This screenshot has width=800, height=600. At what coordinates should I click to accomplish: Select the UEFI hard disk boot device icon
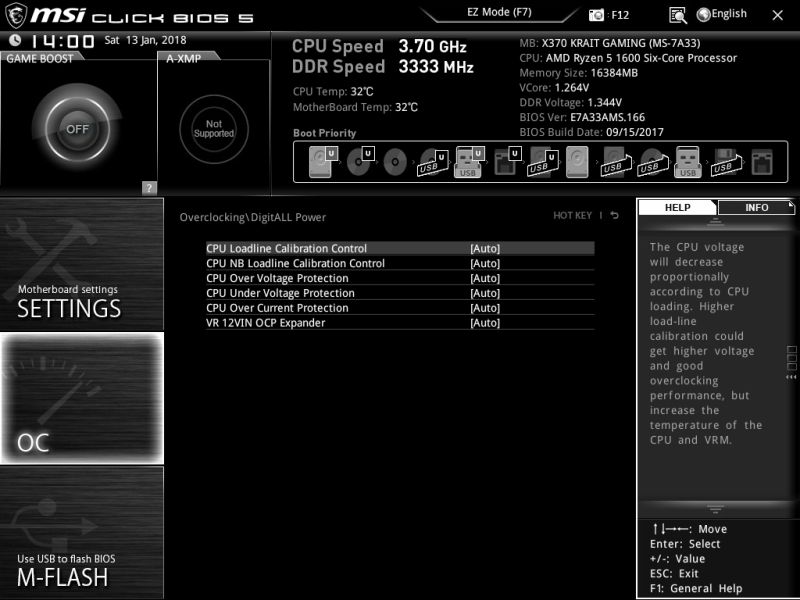pos(323,162)
